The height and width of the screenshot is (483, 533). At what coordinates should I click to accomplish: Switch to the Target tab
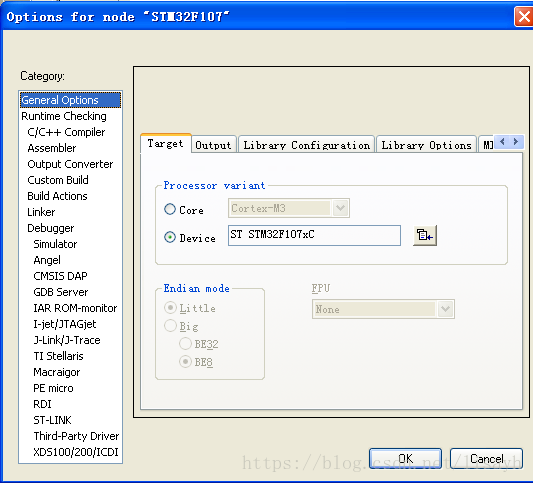[166, 143]
